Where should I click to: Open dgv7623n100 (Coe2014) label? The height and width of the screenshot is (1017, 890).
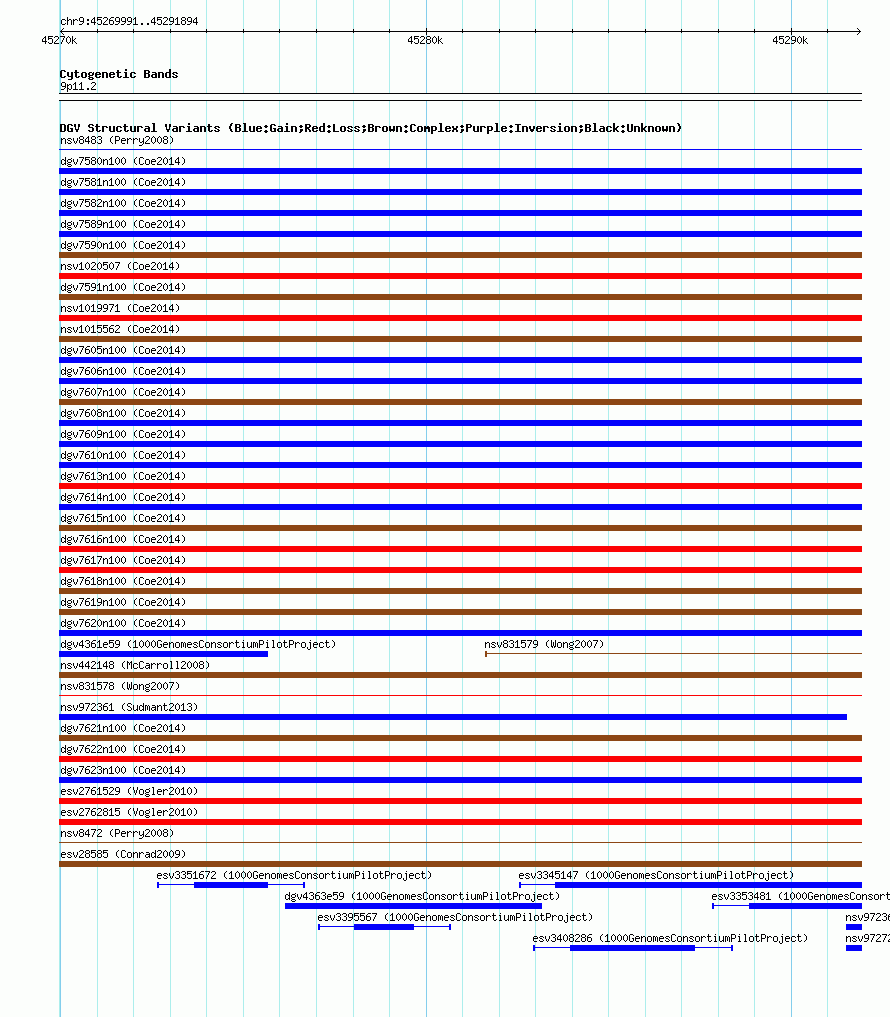tap(123, 771)
